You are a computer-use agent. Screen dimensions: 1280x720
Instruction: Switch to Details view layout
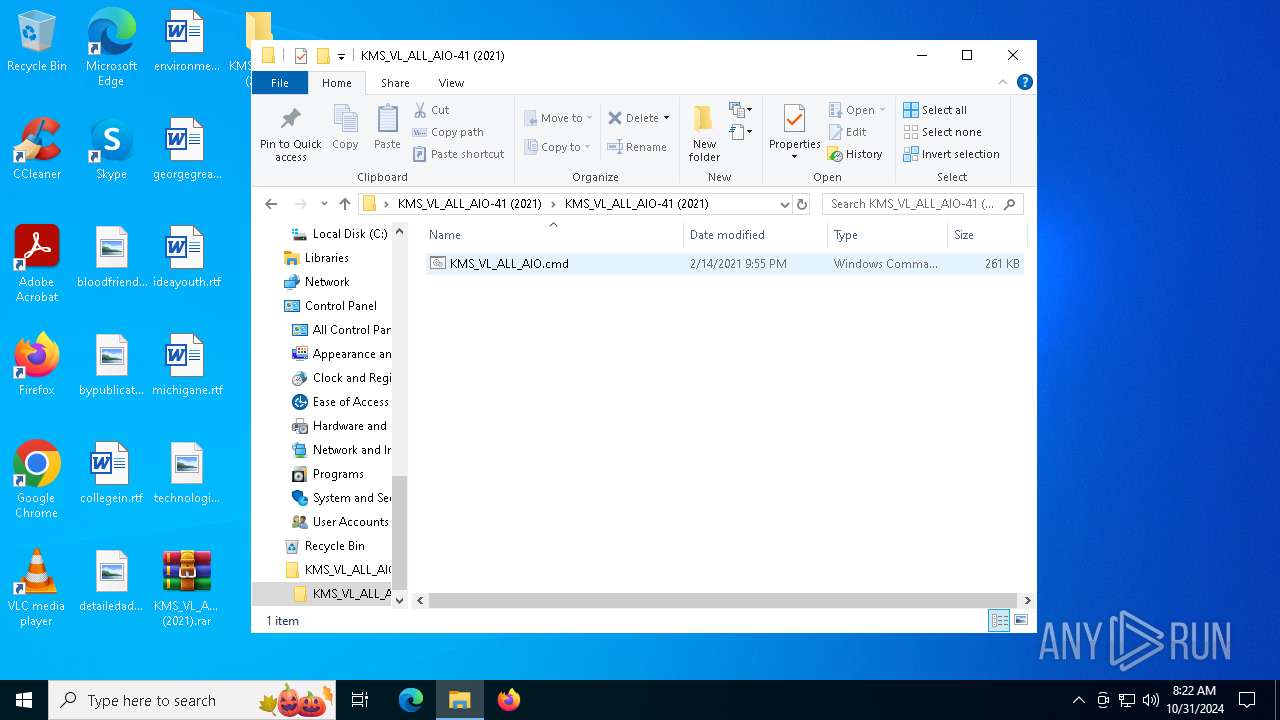pyautogui.click(x=999, y=620)
